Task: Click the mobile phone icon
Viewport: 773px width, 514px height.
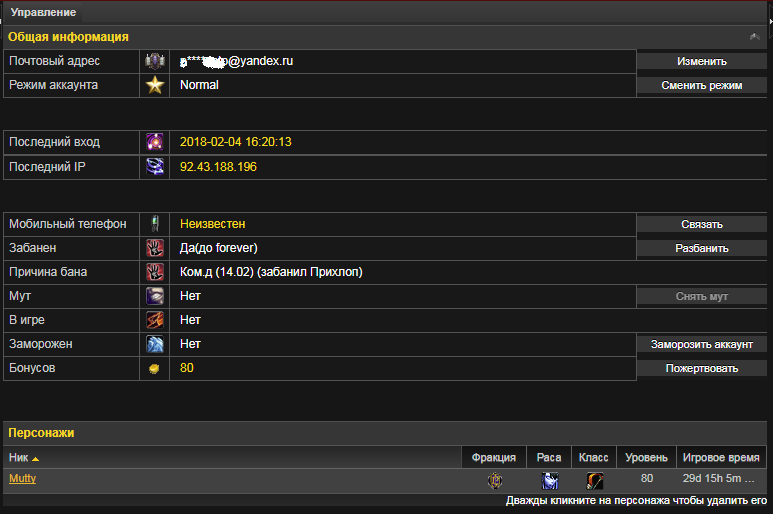Action: pyautogui.click(x=155, y=224)
